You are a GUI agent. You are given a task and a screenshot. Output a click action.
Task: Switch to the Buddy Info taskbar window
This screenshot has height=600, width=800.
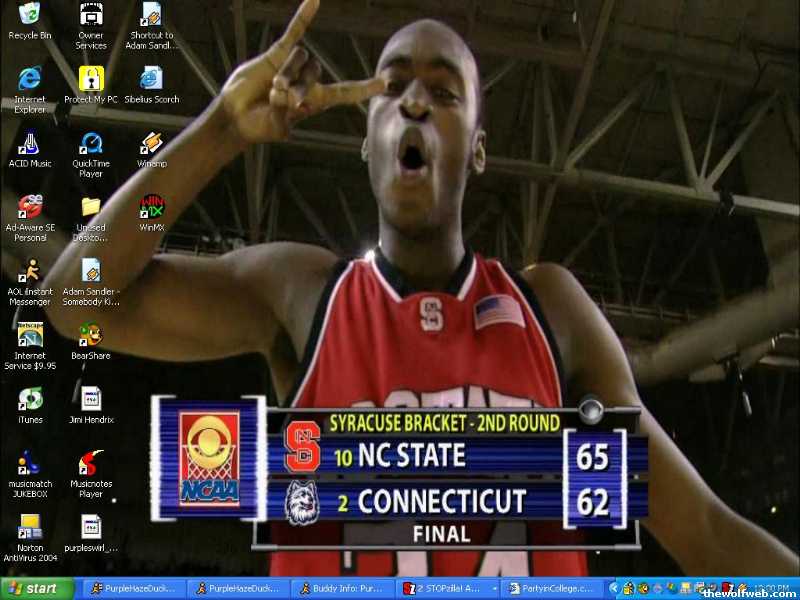click(x=340, y=588)
